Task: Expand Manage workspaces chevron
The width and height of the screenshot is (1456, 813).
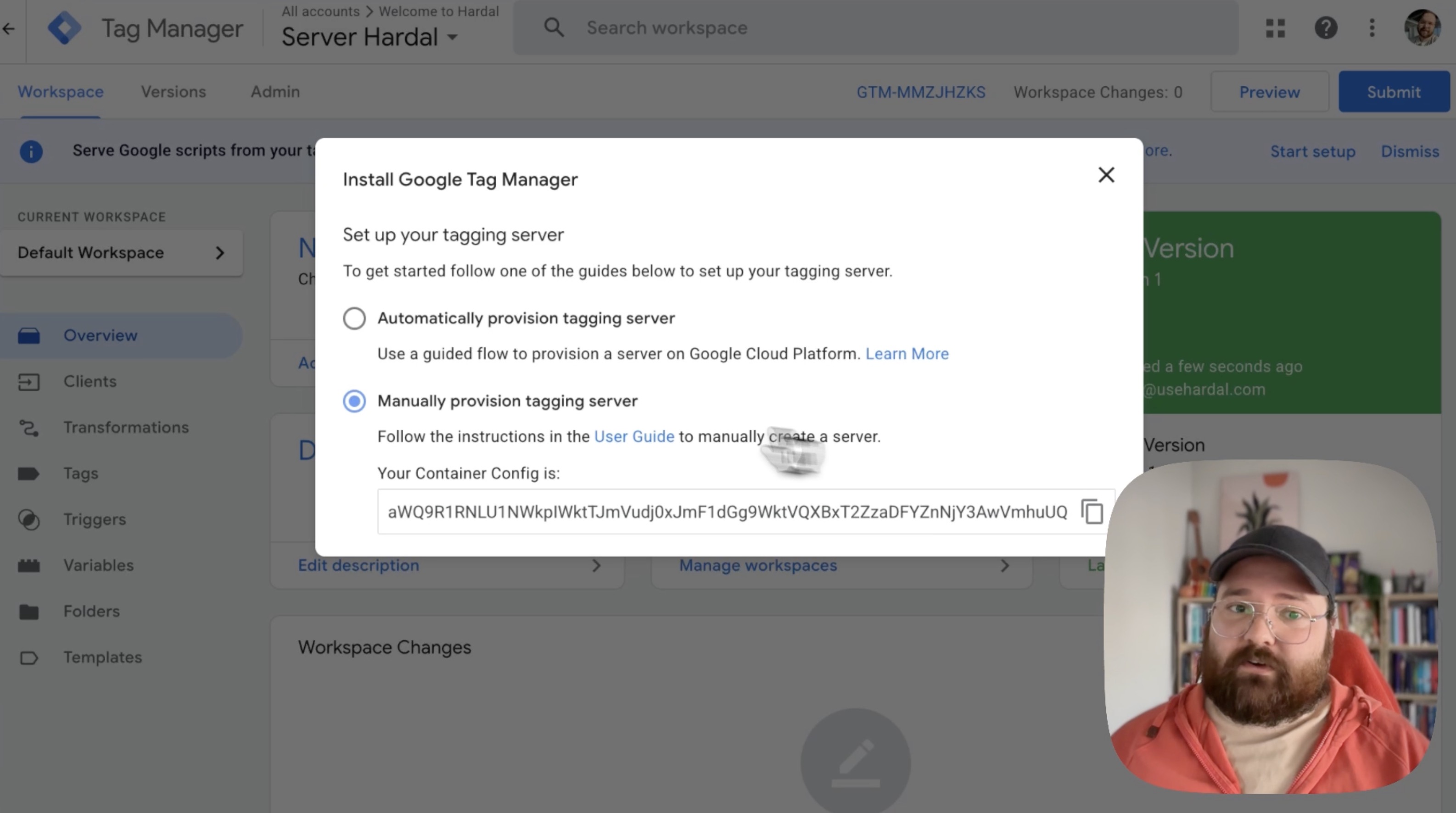Action: pos(1004,566)
